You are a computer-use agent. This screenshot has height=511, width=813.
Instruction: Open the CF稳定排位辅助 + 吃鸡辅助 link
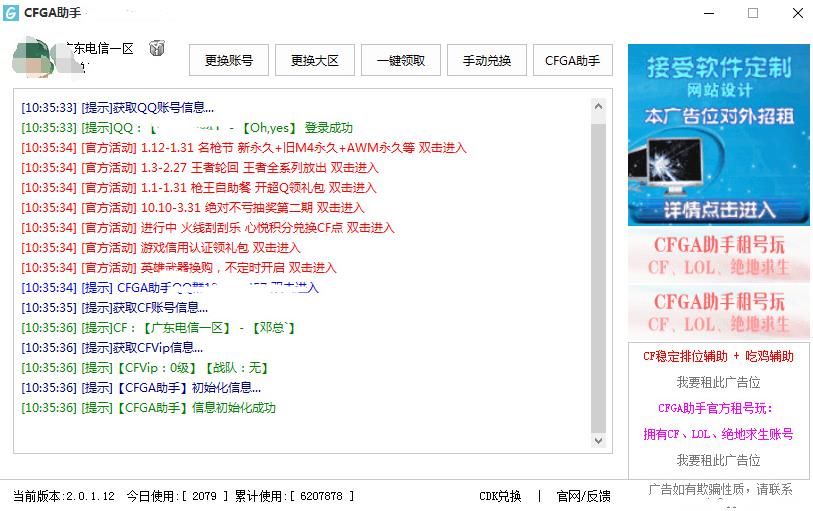click(x=719, y=357)
